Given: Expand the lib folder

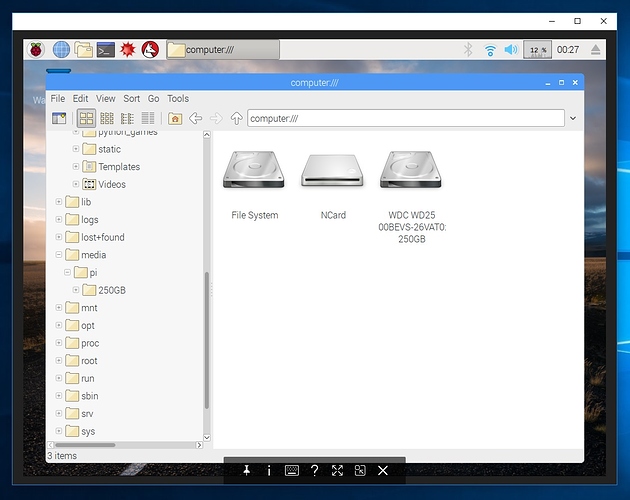Looking at the screenshot, I should pyautogui.click(x=59, y=201).
